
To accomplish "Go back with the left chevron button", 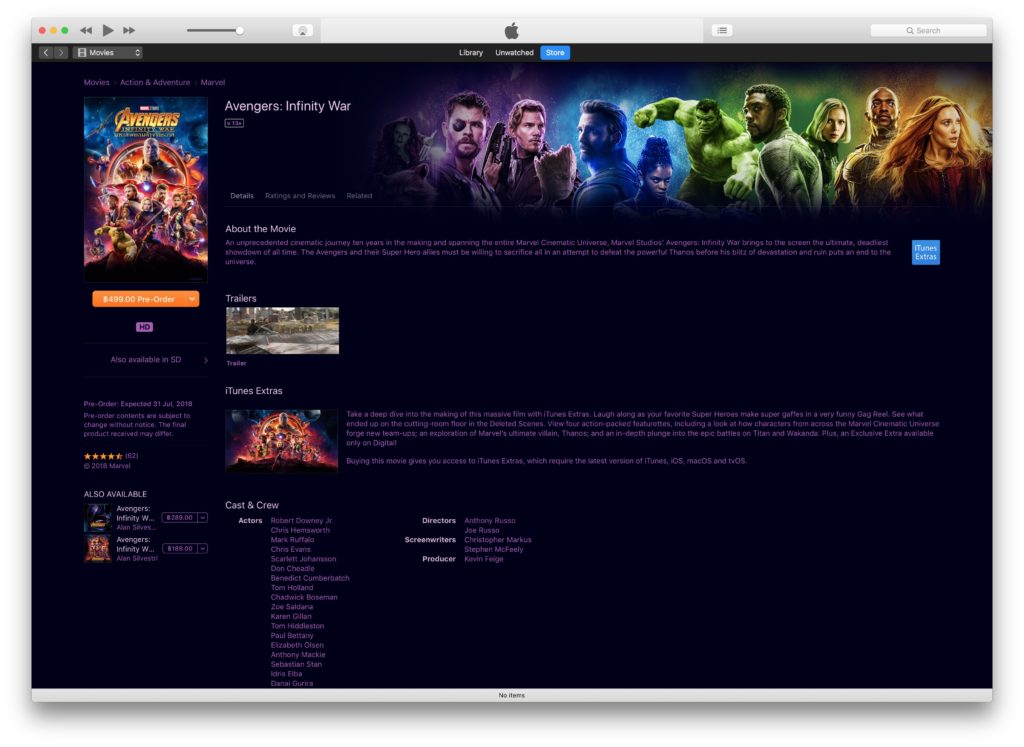I will pos(46,52).
